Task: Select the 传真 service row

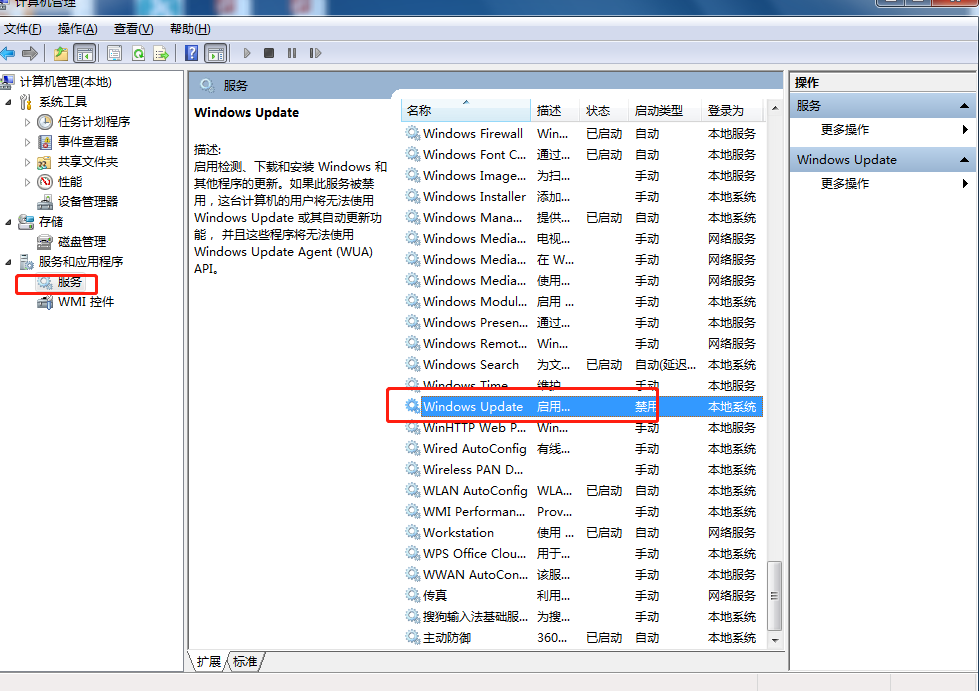Action: click(x=583, y=595)
